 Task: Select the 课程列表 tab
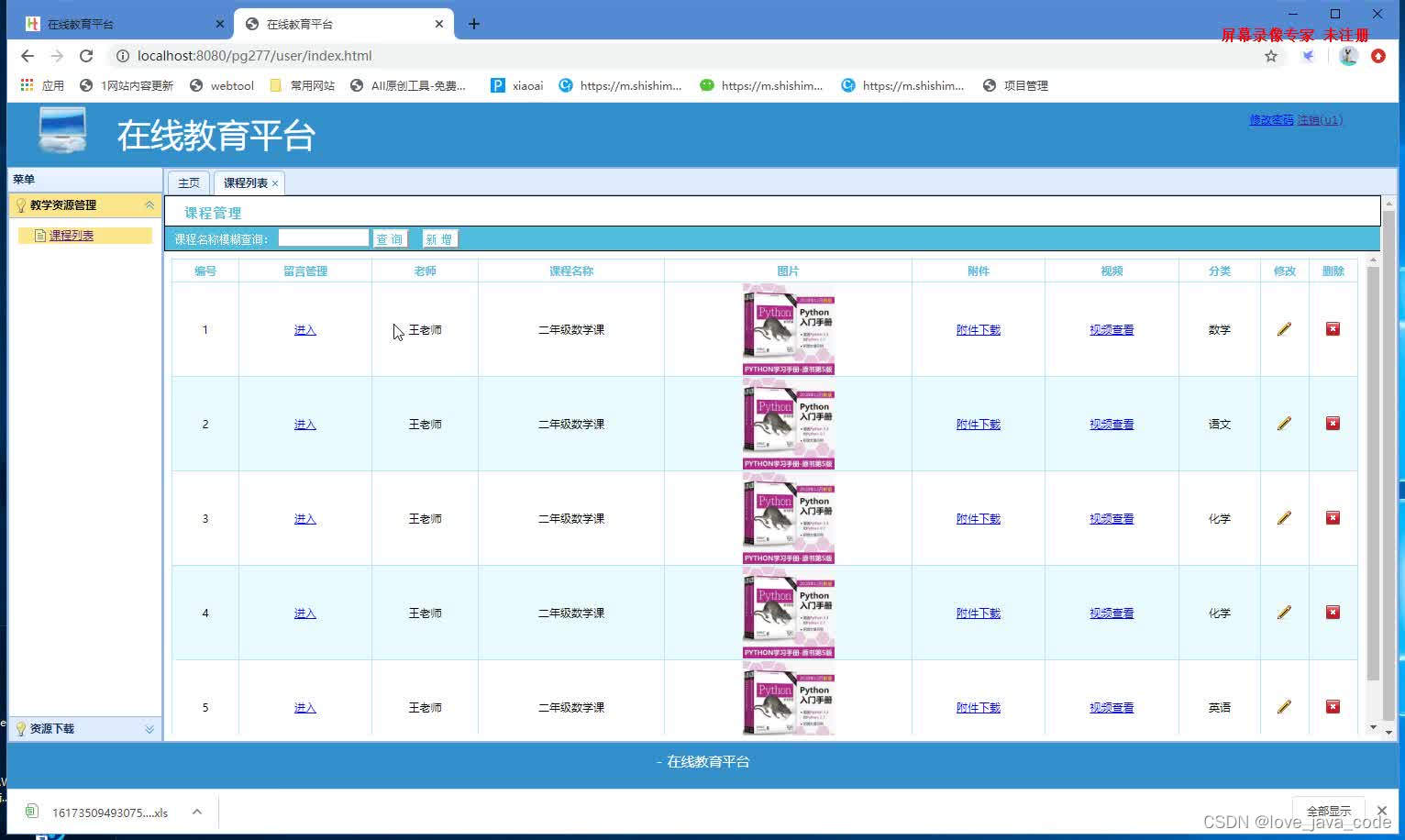pos(245,182)
